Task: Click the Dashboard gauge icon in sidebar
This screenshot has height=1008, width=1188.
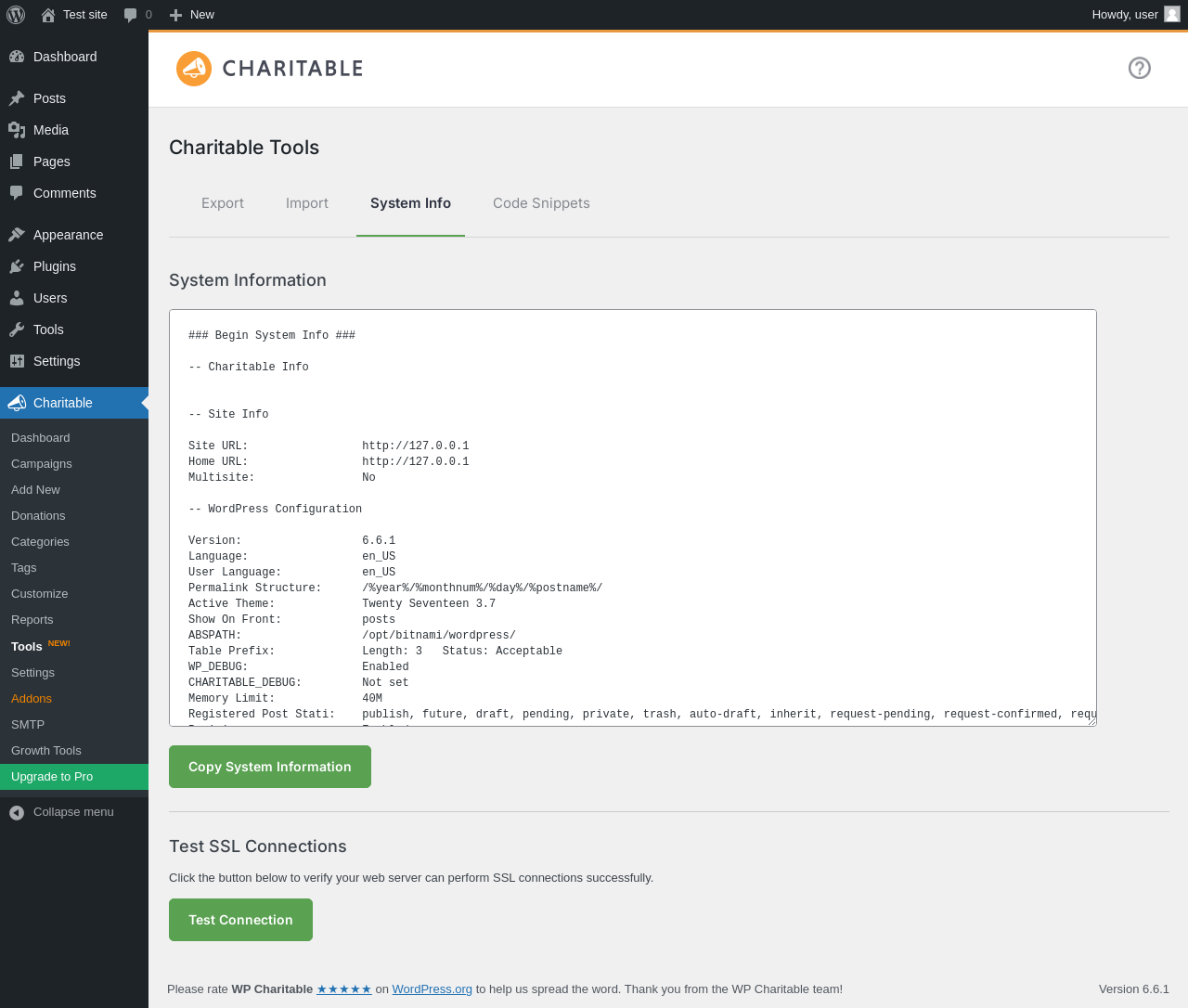Action: tap(17, 57)
